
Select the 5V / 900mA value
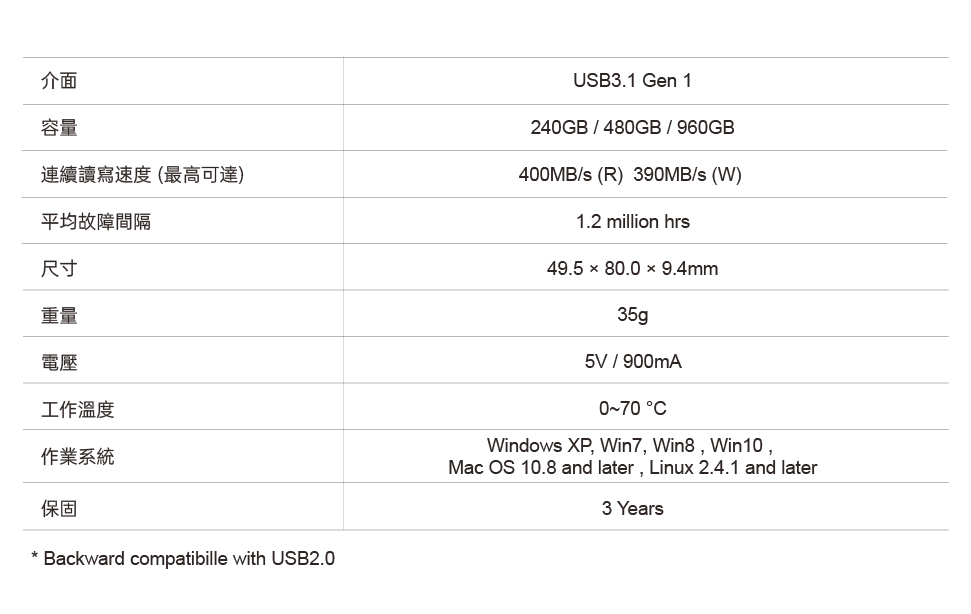[632, 362]
